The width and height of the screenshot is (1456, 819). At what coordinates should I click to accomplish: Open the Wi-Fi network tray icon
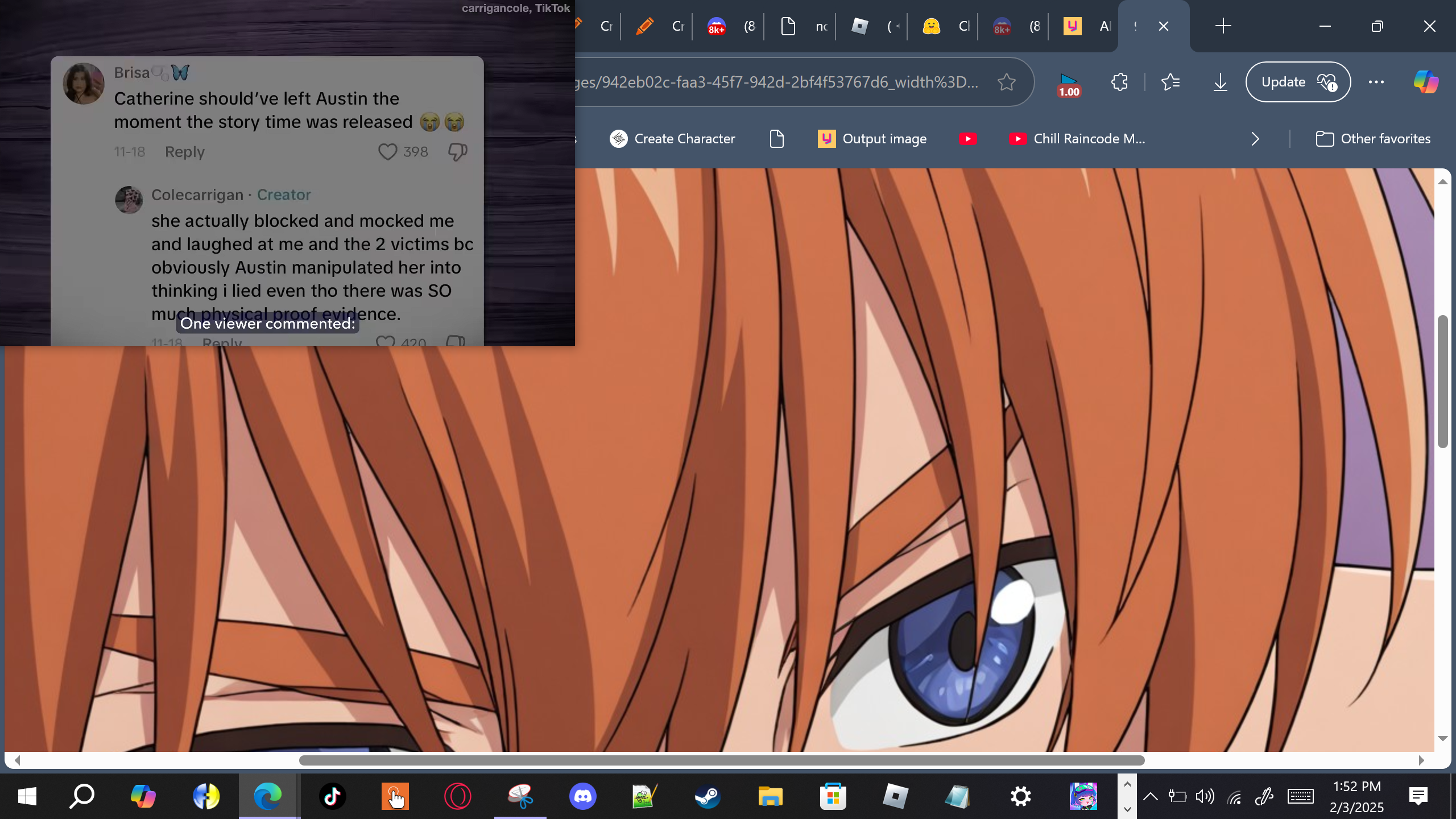[1234, 796]
